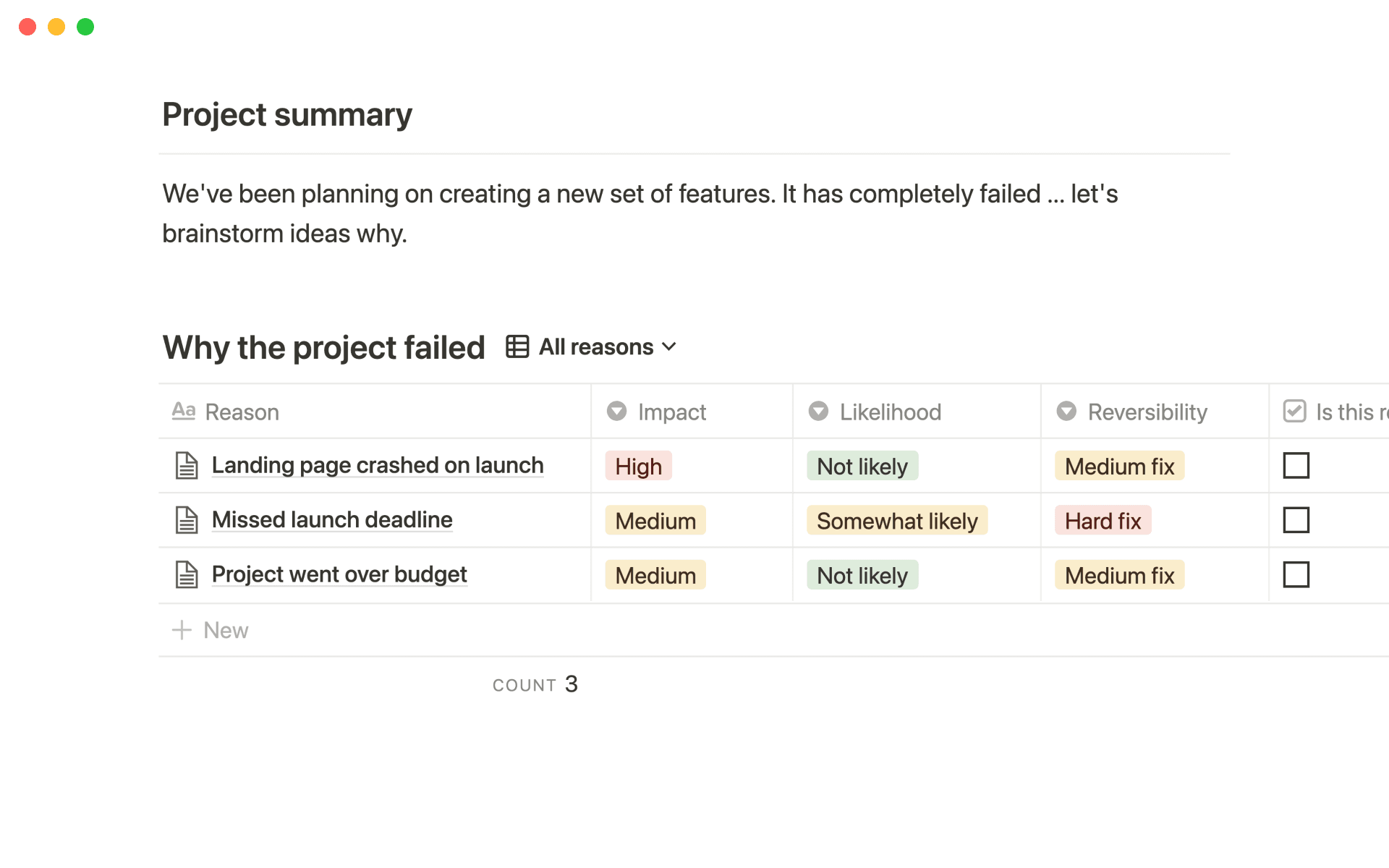Click the page icon next to Landing page crashed

187,465
